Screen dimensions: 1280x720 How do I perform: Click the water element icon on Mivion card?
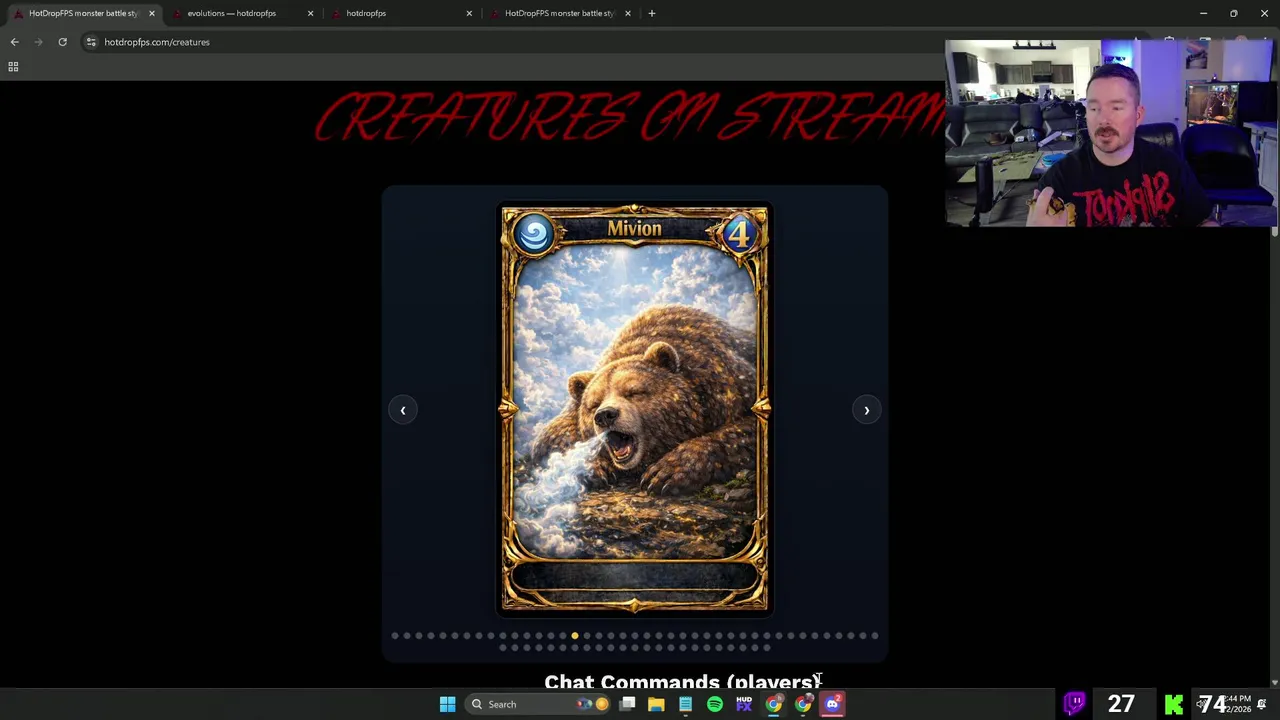coord(534,234)
